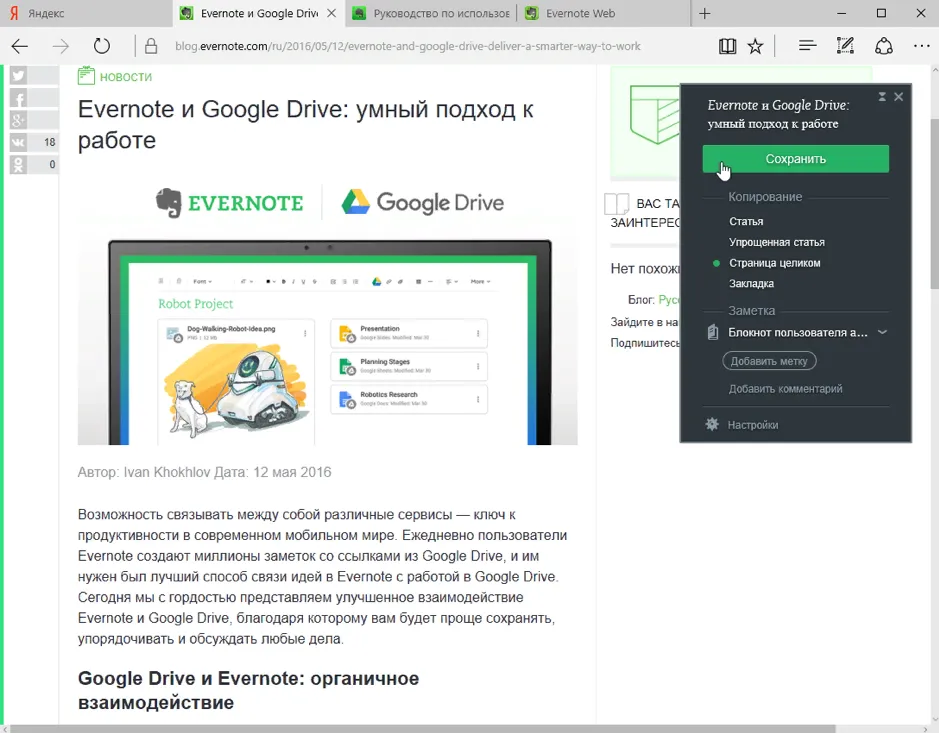The width and height of the screenshot is (939, 733).
Task: Add page to favorites star icon
Action: tap(756, 46)
